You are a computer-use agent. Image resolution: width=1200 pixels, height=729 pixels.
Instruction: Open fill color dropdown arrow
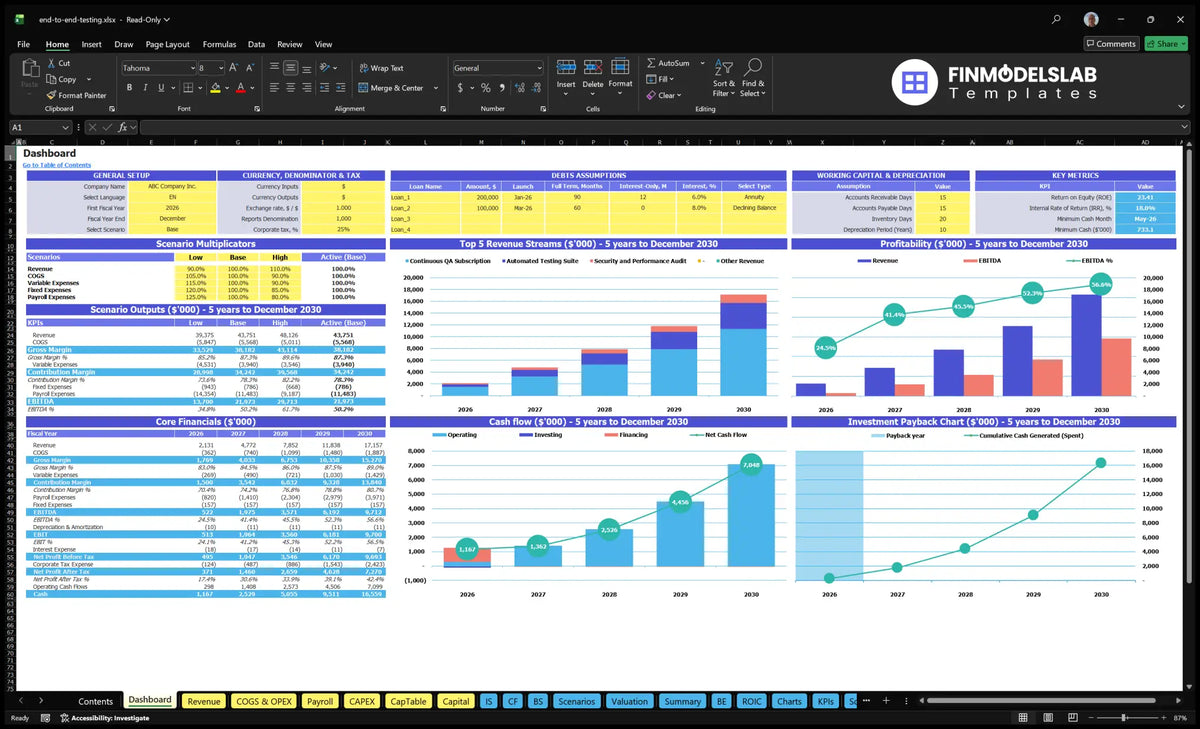click(x=227, y=88)
